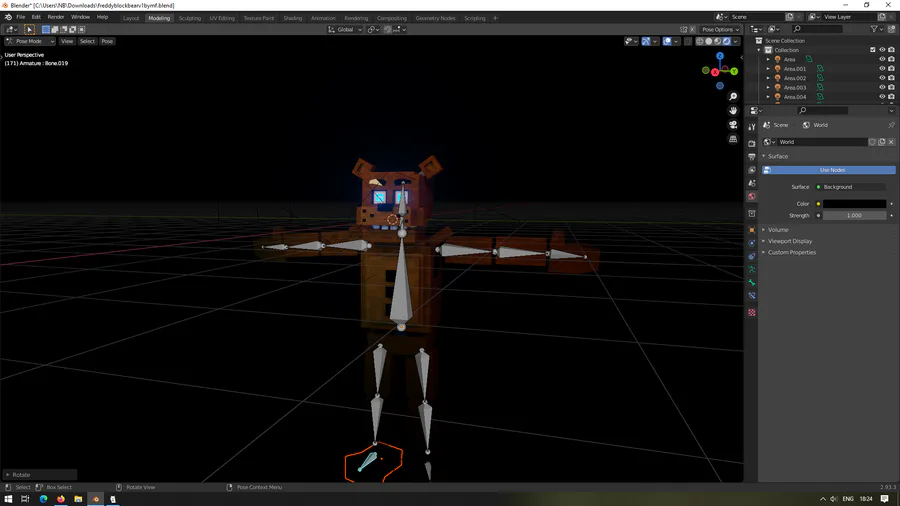
Task: Open the Object Constraints properties tab icon
Action: click(752, 256)
